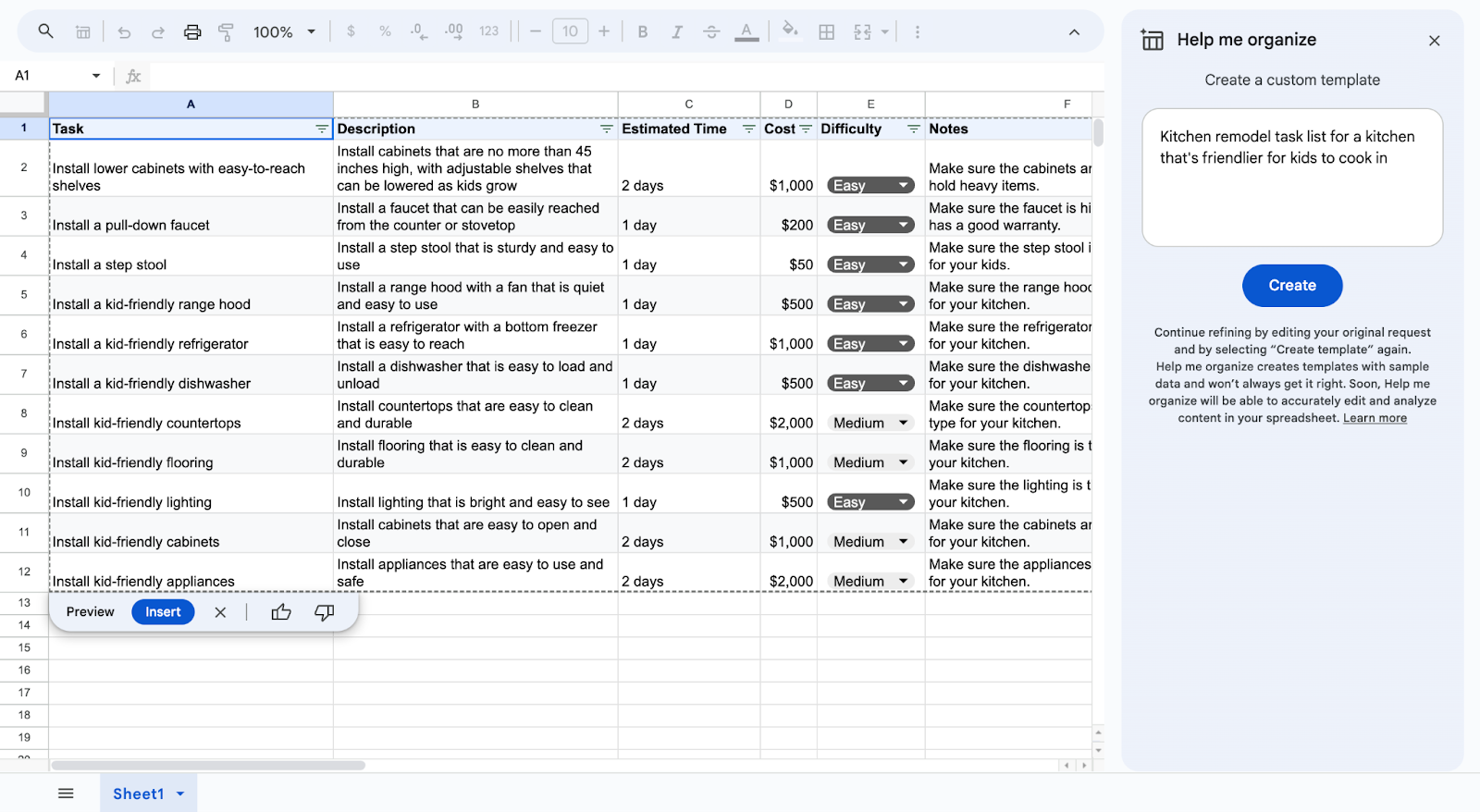Format as currency with dollar icon
1480x812 pixels.
(351, 31)
